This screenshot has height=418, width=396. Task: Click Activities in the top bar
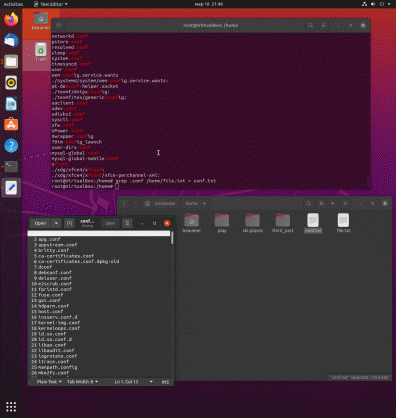13,4
